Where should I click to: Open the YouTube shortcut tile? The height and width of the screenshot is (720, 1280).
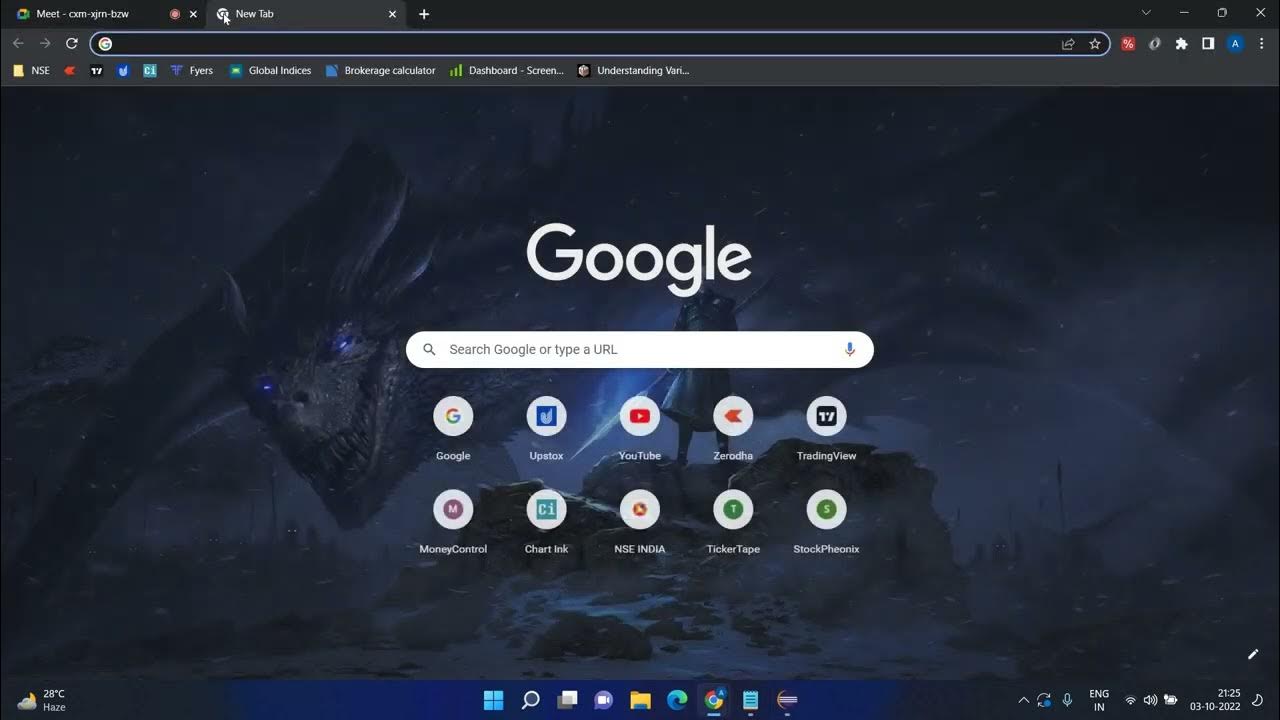point(640,428)
